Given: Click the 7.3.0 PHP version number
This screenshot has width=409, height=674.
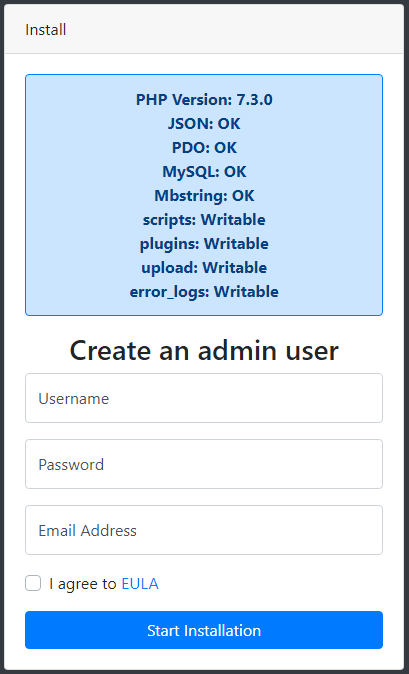Looking at the screenshot, I should (254, 100).
